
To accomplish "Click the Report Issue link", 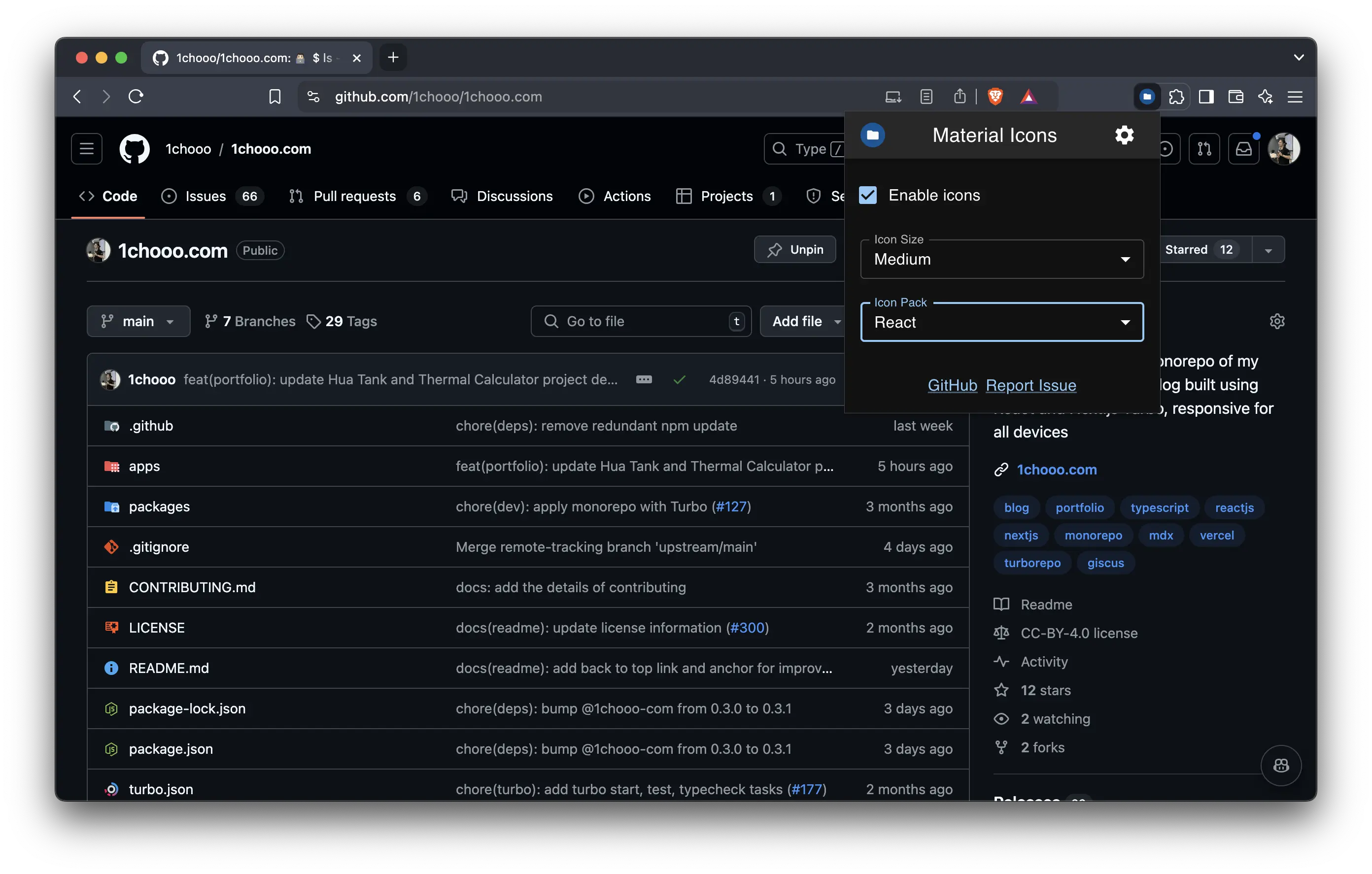I will 1030,386.
